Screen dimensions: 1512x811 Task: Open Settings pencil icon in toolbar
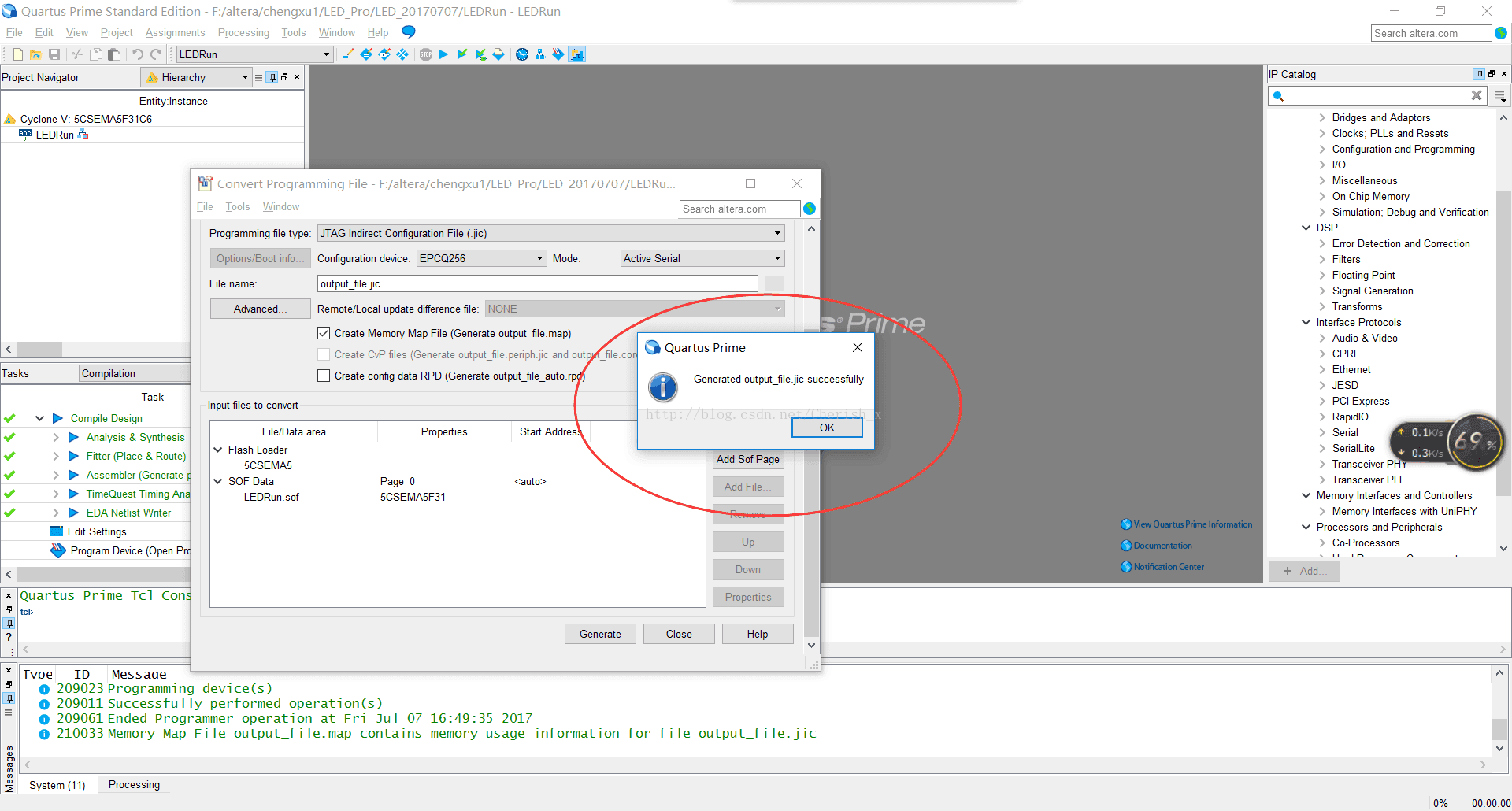(348, 54)
